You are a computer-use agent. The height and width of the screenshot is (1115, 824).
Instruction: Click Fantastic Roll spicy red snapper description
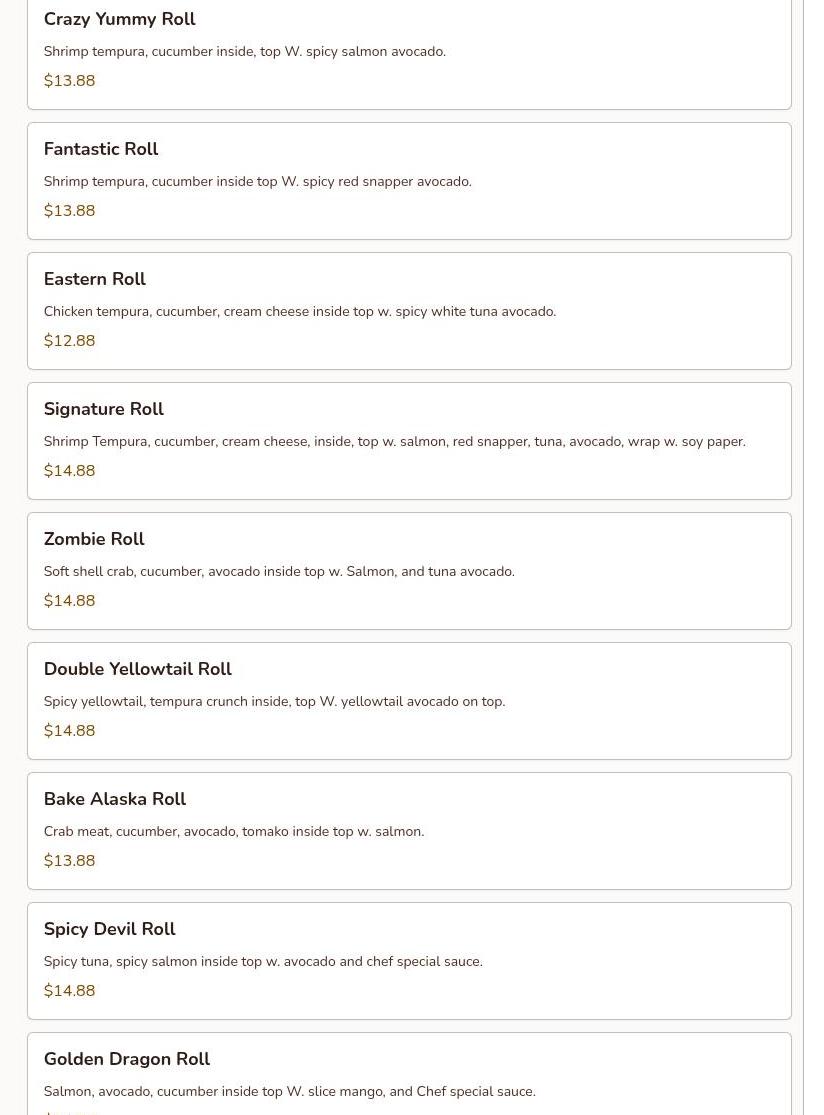[257, 181]
